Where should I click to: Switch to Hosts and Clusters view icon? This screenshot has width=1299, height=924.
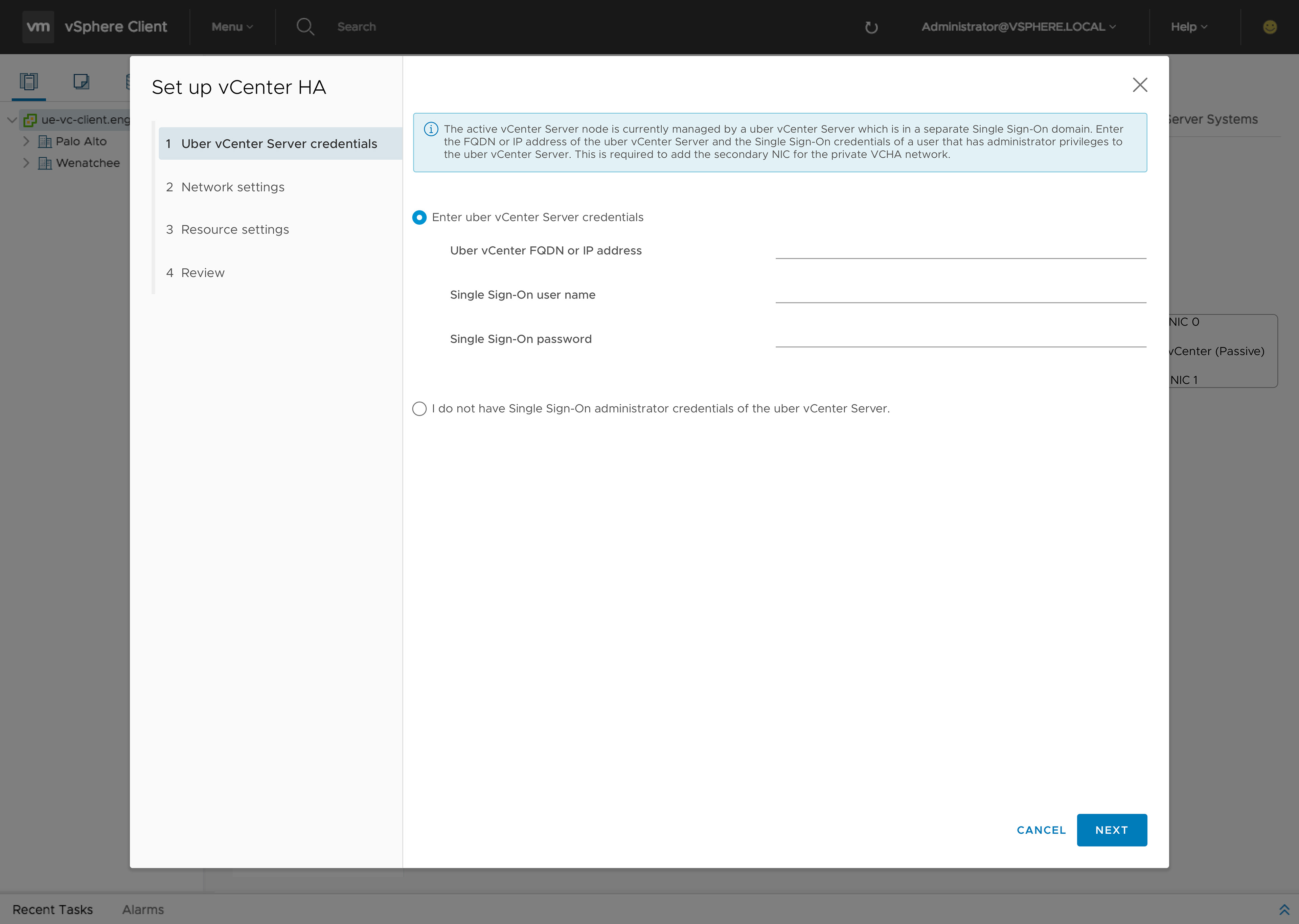[x=28, y=82]
